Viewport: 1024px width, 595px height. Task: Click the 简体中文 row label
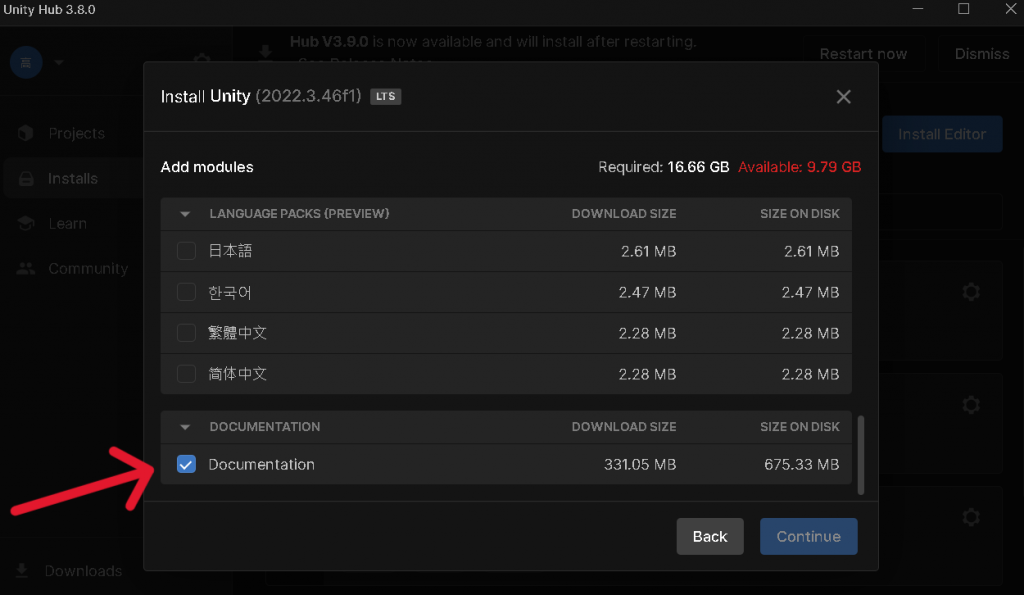click(x=238, y=374)
